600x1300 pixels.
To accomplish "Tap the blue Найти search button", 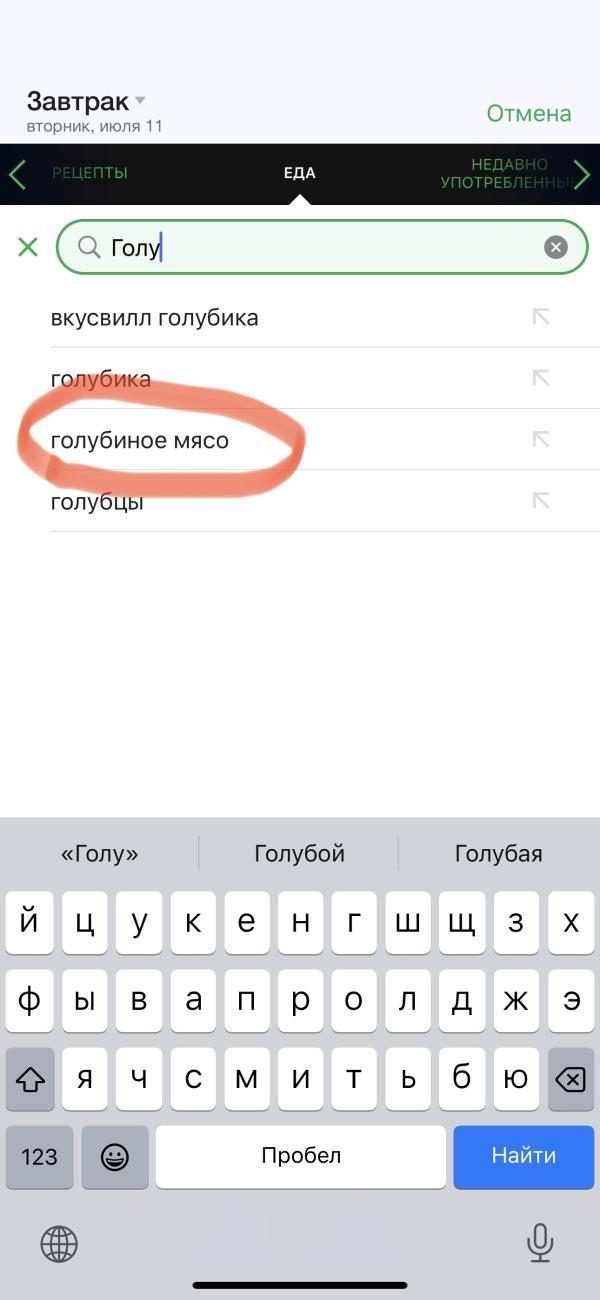I will pos(524,1156).
